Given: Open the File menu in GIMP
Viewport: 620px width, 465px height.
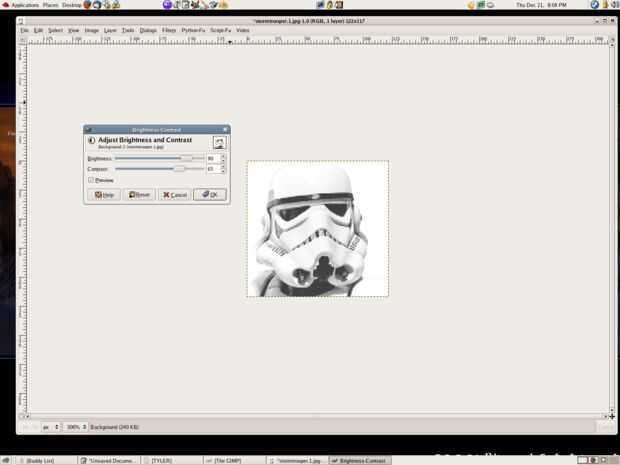Looking at the screenshot, I should click(x=24, y=30).
